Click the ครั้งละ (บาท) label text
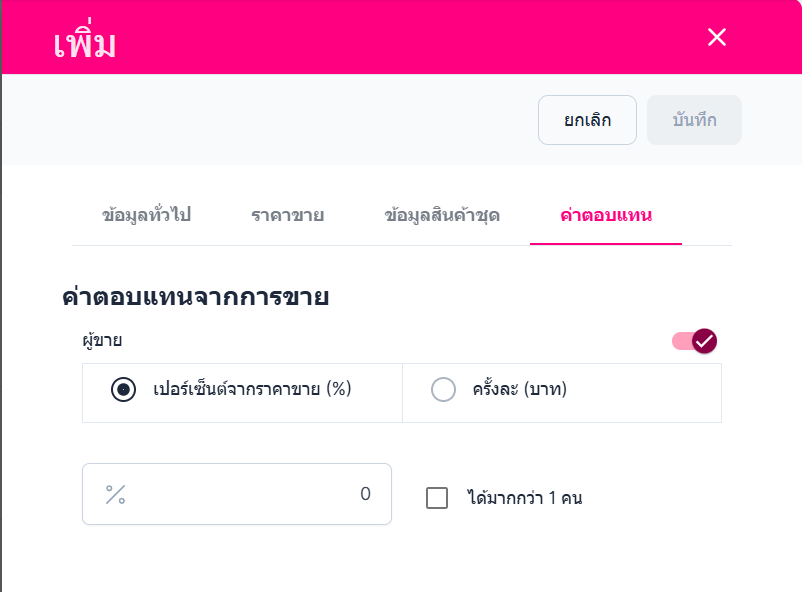 click(520, 390)
